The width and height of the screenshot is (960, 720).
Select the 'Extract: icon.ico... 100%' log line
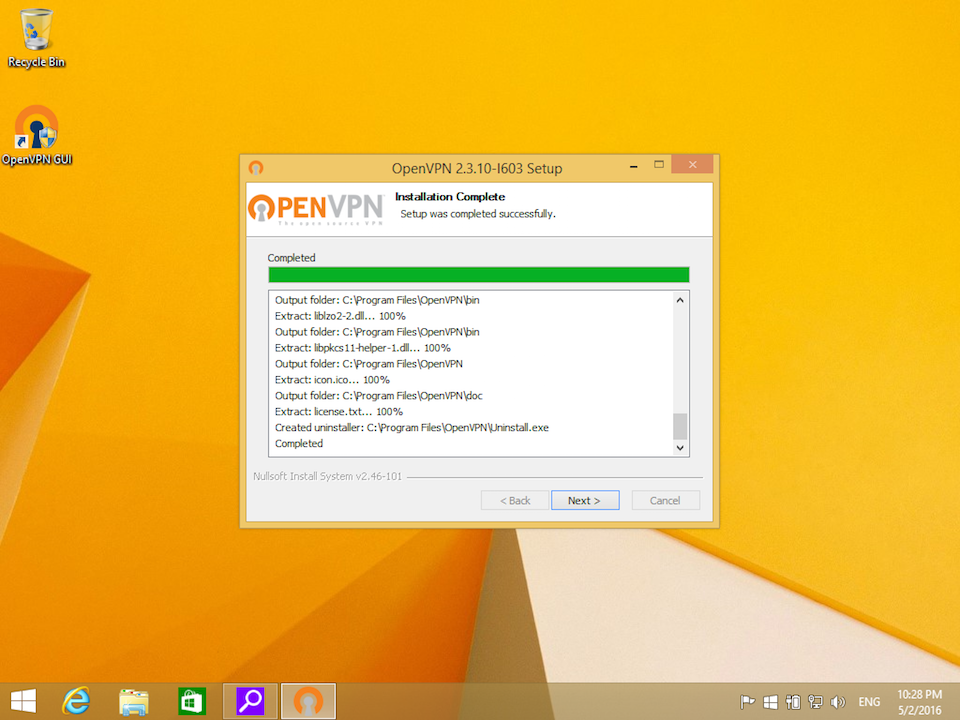point(332,380)
